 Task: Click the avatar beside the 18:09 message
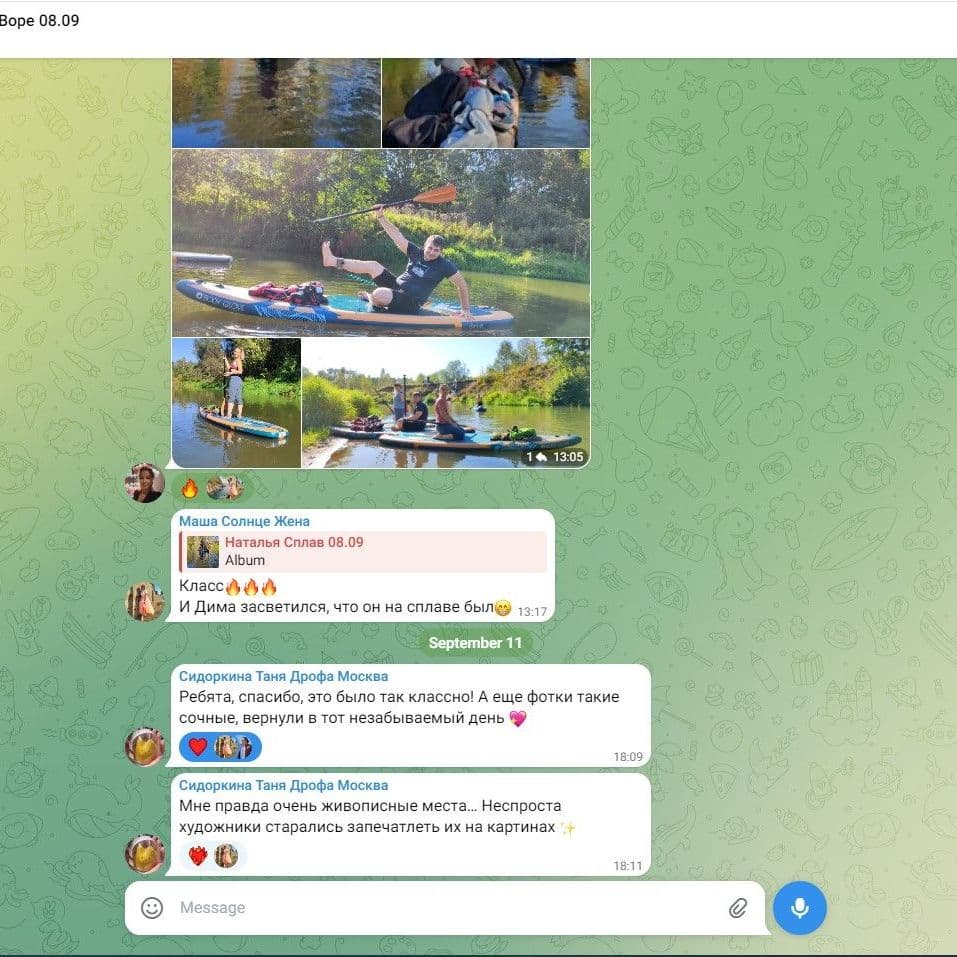145,746
